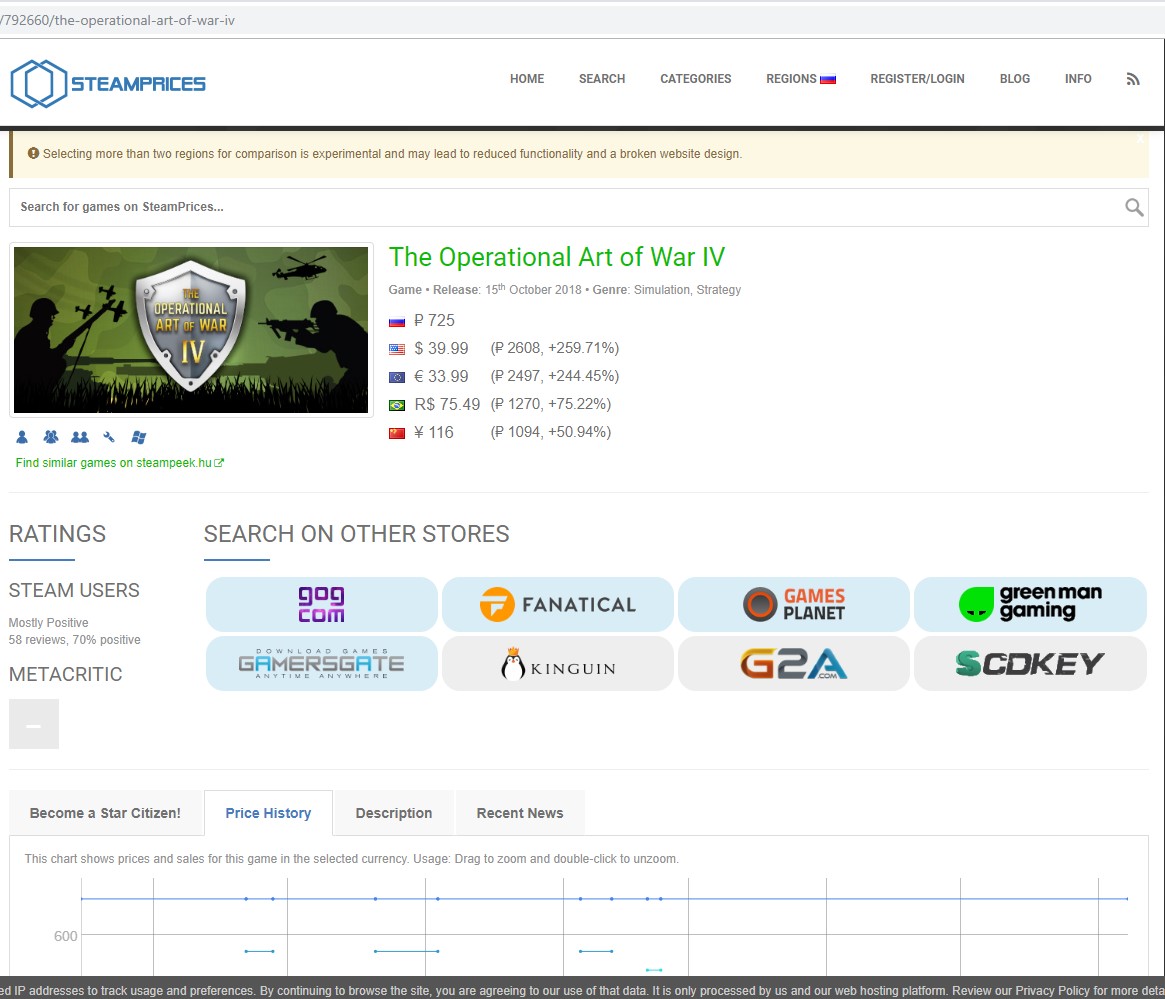
Task: Click the Russian flag next to ₽ 725
Action: click(397, 322)
